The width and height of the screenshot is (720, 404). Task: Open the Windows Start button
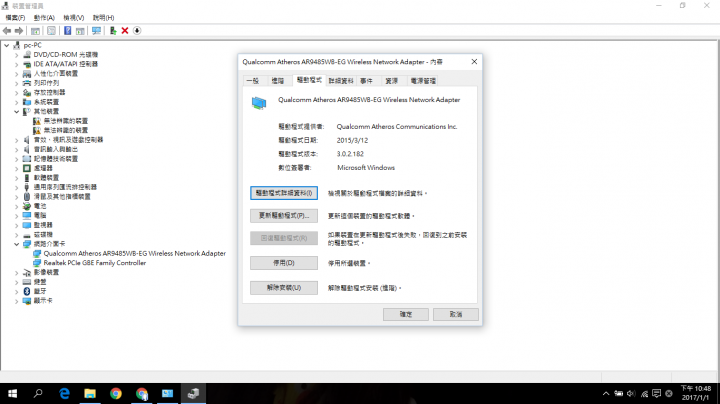[x=12, y=393]
